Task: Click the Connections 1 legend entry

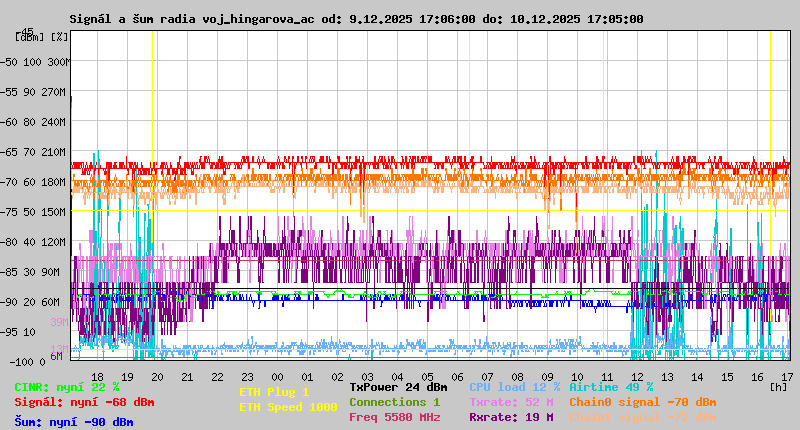Action: point(394,402)
